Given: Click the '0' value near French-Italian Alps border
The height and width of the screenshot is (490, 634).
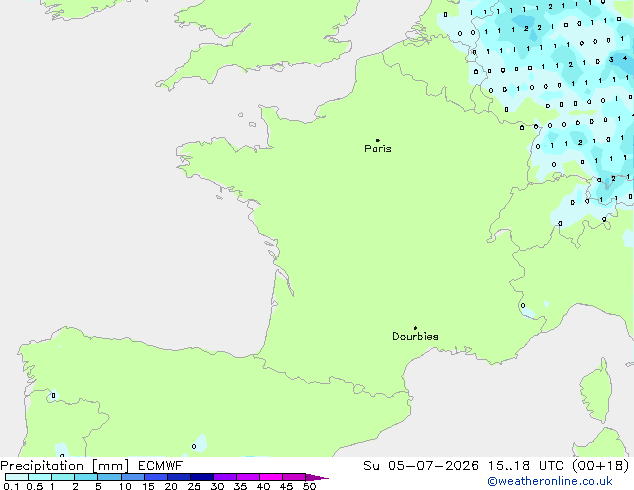Looking at the screenshot, I should click(523, 305).
